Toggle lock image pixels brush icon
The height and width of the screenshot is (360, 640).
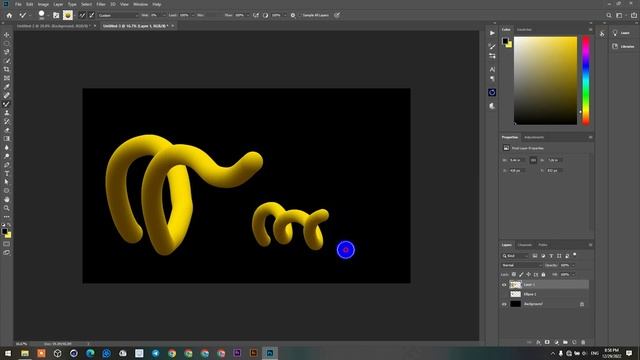(x=521, y=274)
